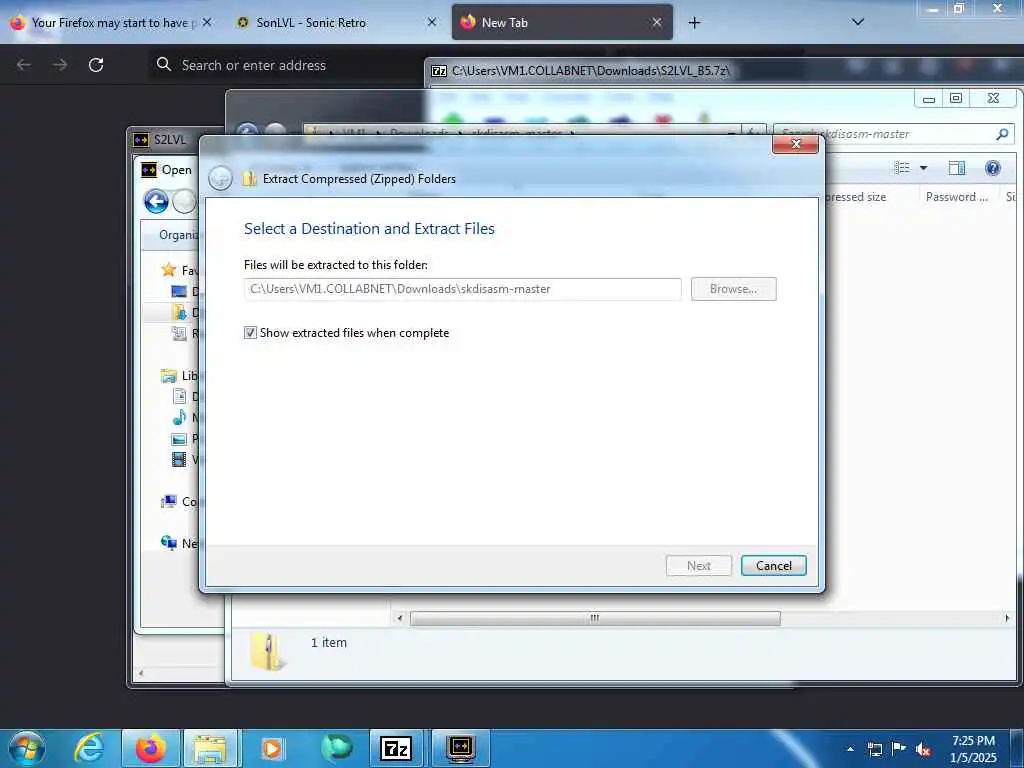This screenshot has height=768, width=1024.
Task: Click the Windows Explorer taskbar icon
Action: [210, 748]
